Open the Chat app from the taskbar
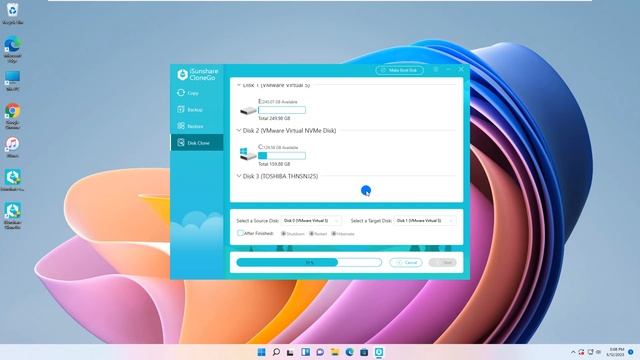 point(320,352)
